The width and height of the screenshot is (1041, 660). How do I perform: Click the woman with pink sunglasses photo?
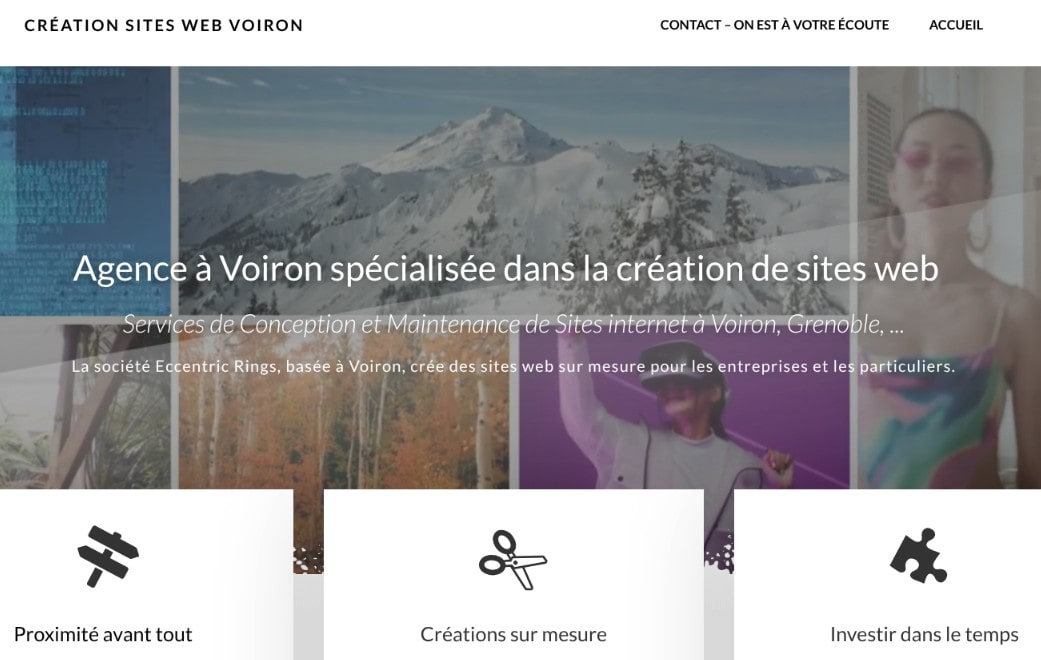(x=949, y=278)
